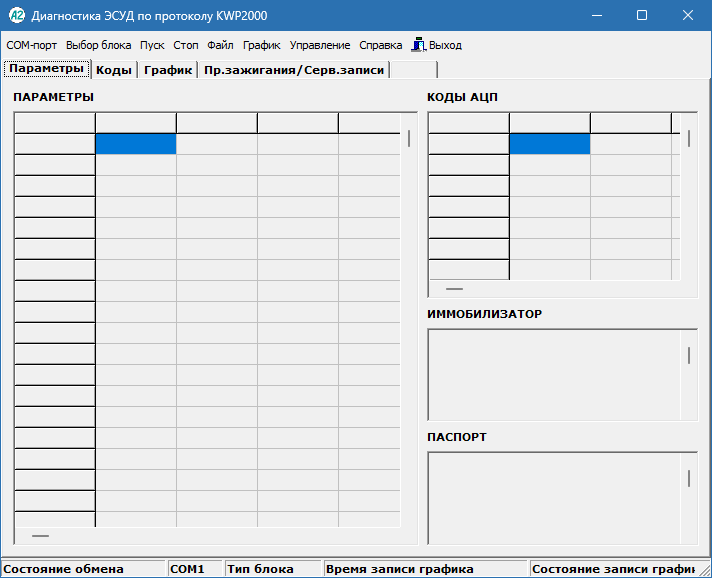Click Выход to exit the program
The width and height of the screenshot is (712, 578).
tap(445, 45)
